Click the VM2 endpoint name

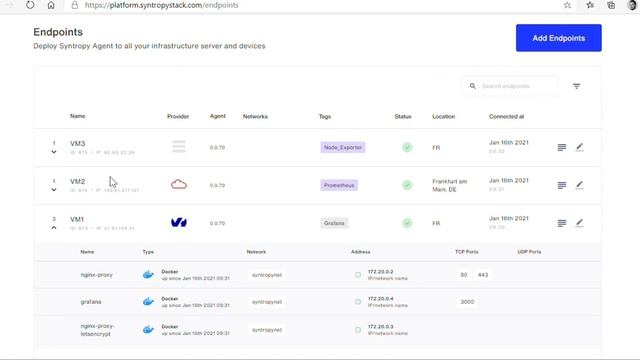(x=78, y=182)
